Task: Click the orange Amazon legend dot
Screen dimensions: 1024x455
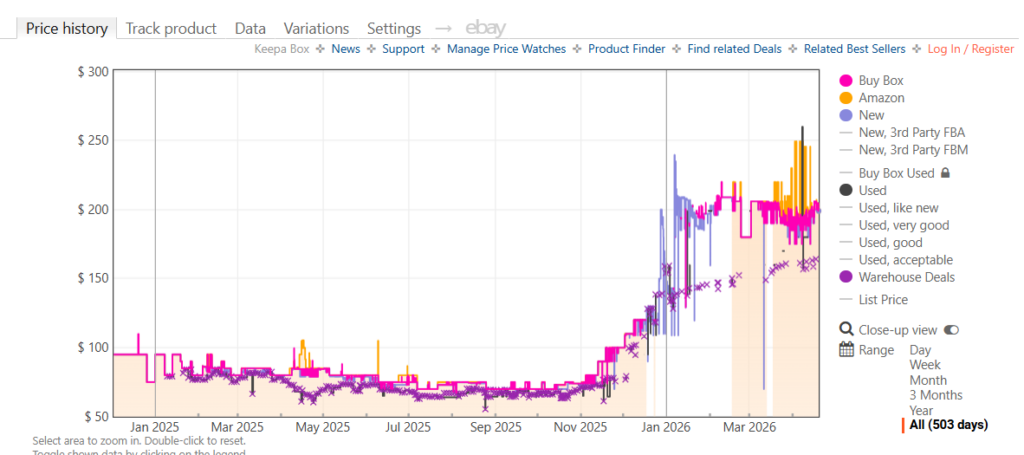Action: tap(846, 98)
